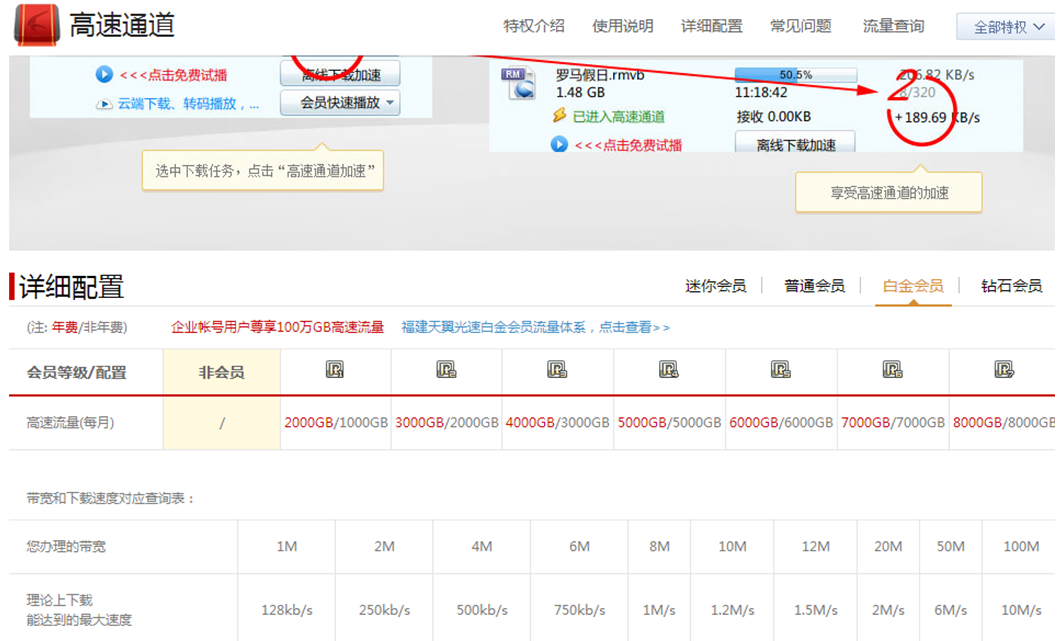Click the 8000GB/8000GB cell
Screen dimensions: 1058x641
tap(1004, 422)
